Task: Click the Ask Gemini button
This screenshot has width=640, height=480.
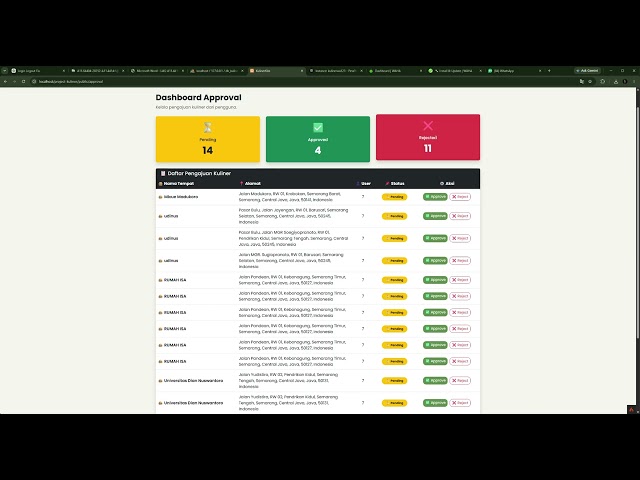Action: click(587, 71)
